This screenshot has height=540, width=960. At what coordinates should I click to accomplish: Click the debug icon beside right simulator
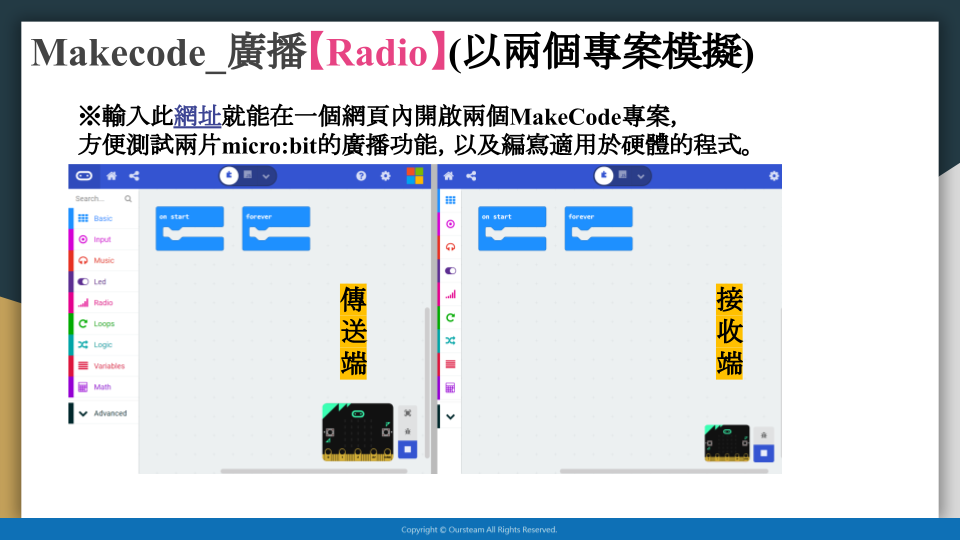click(764, 435)
